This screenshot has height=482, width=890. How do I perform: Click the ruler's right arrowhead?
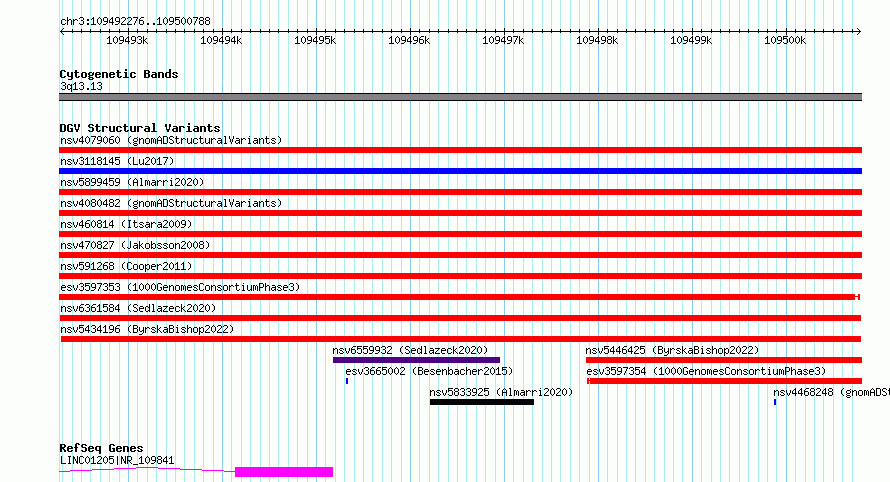coord(859,31)
